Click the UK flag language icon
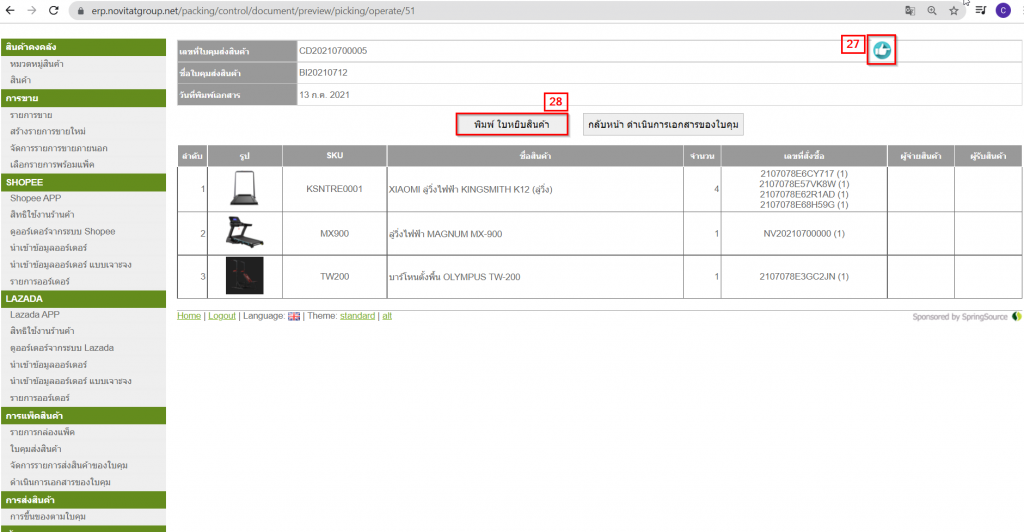The height and width of the screenshot is (532, 1024). point(294,316)
